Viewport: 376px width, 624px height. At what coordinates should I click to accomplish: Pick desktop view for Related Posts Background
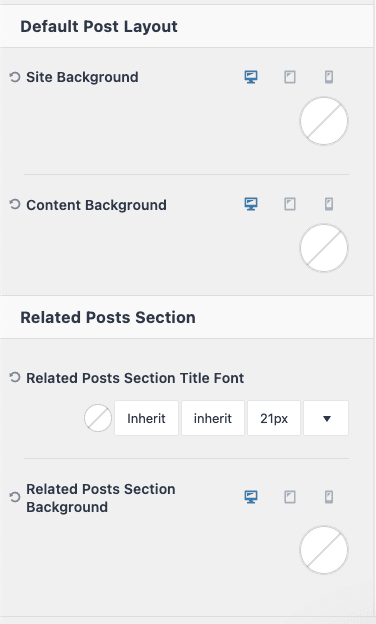[x=251, y=497]
